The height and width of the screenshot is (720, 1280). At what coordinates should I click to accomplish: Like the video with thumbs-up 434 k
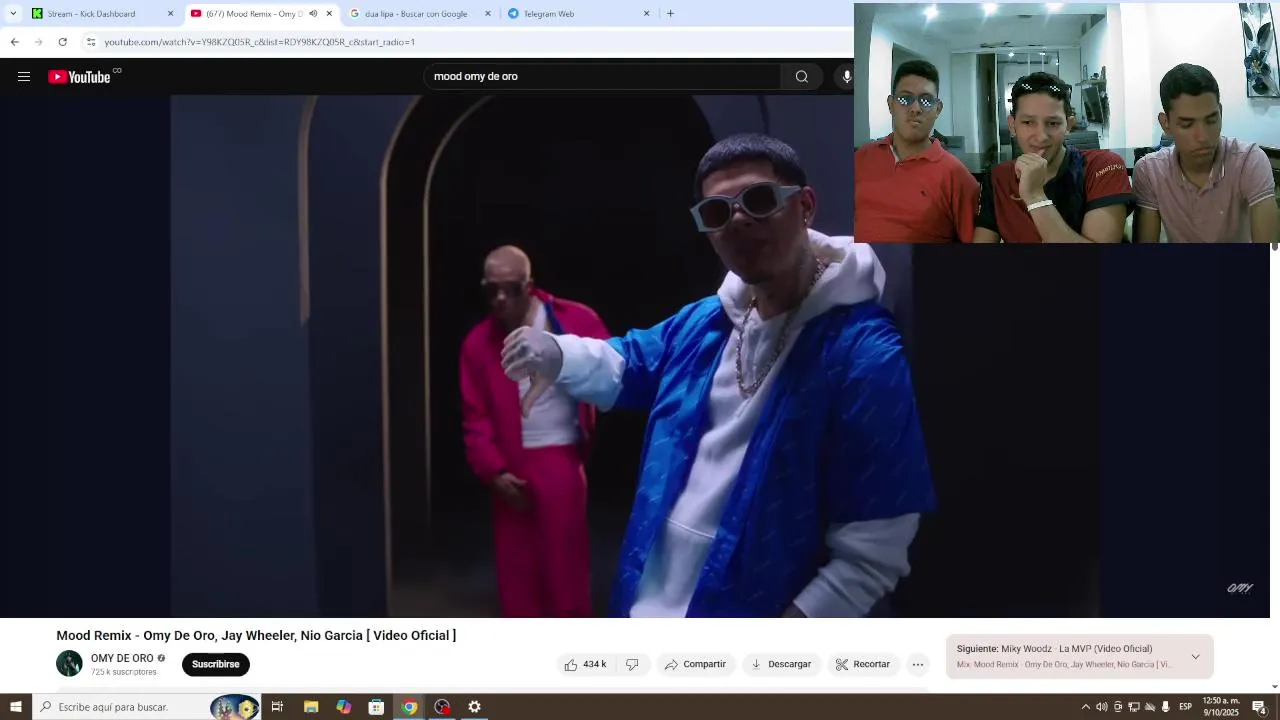[x=585, y=664]
